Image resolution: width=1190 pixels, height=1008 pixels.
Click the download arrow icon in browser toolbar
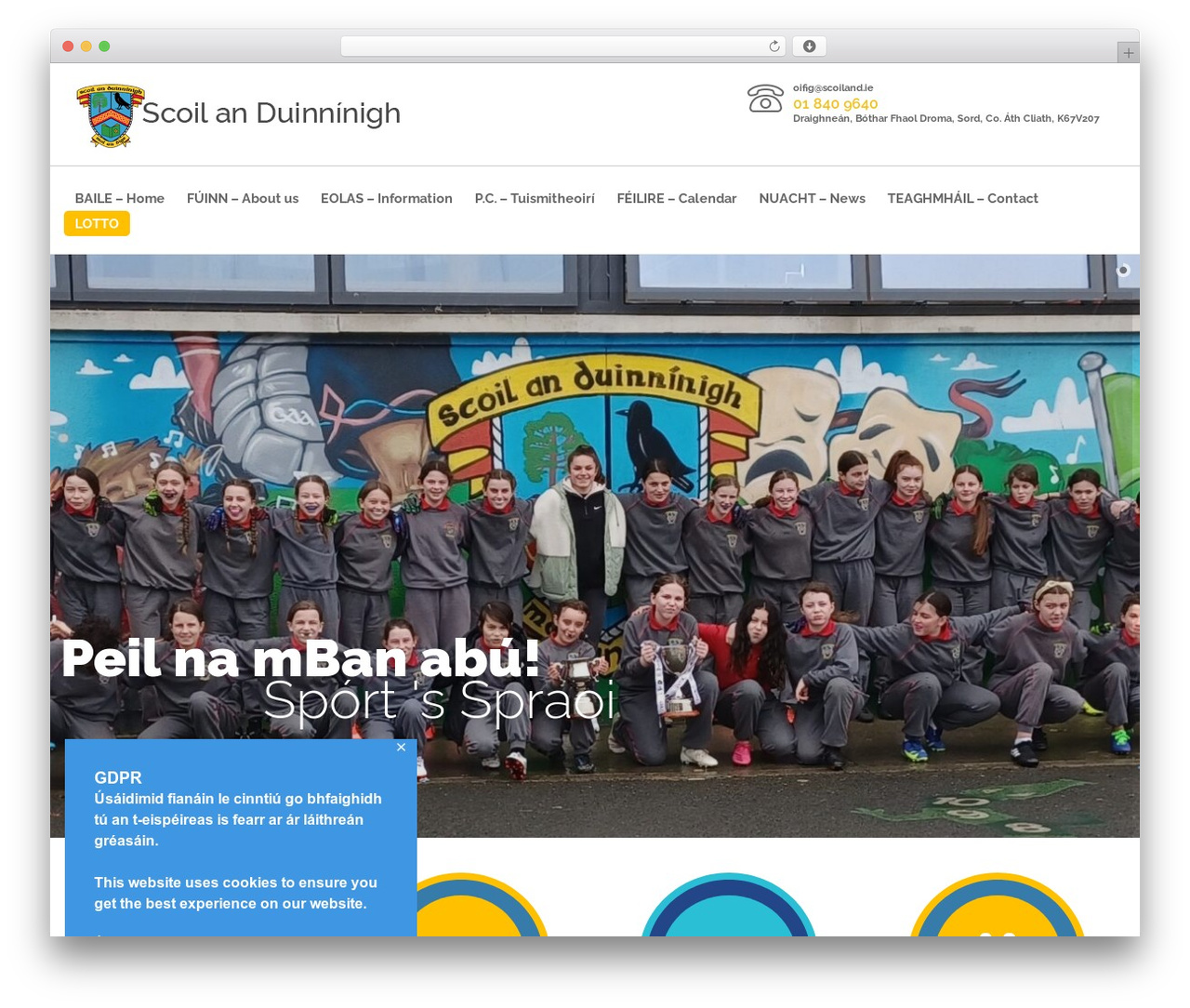810,46
